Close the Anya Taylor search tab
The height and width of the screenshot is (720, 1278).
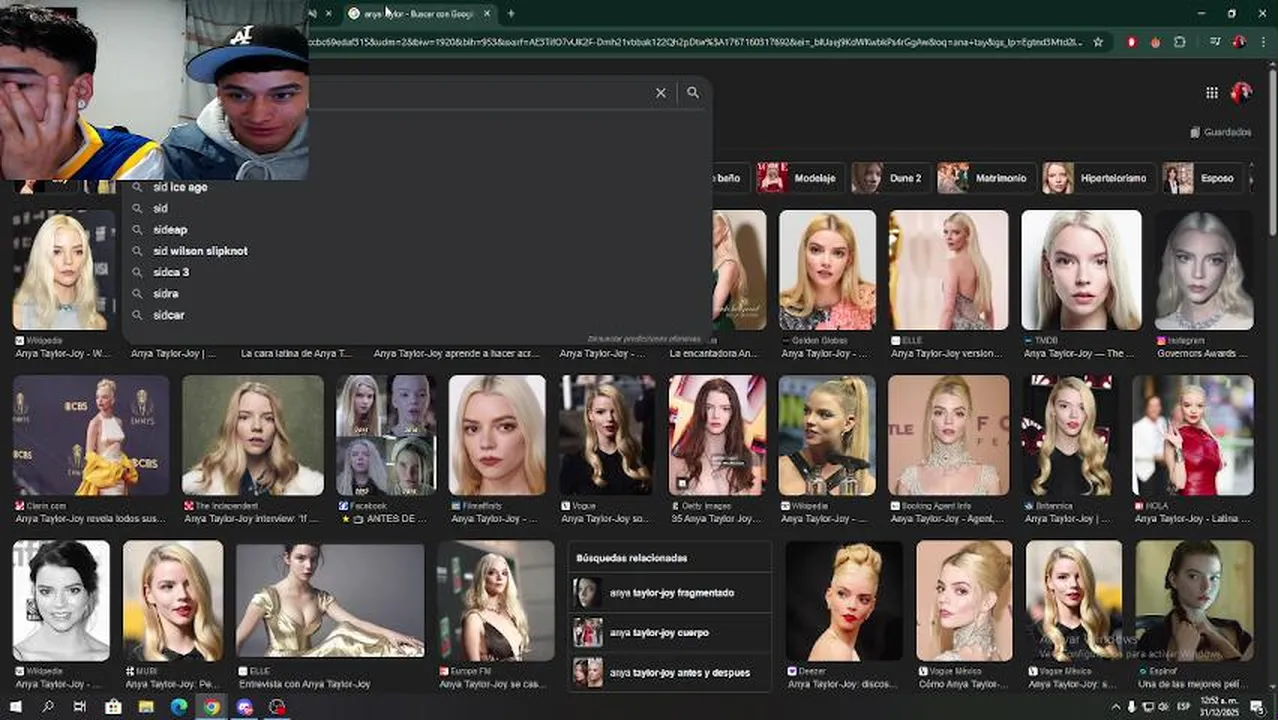tap(487, 13)
